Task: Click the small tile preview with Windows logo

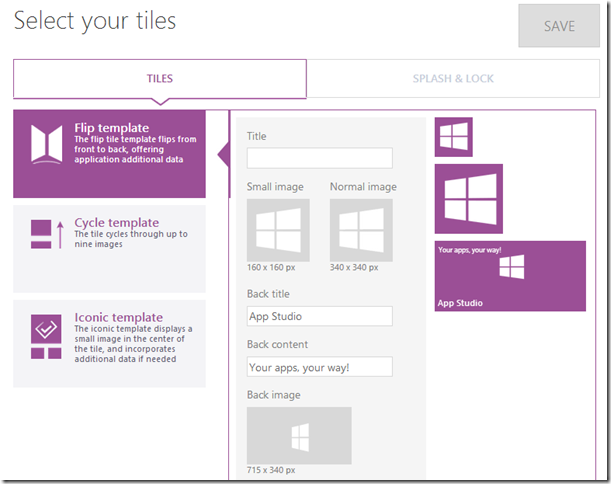Action: (x=454, y=137)
